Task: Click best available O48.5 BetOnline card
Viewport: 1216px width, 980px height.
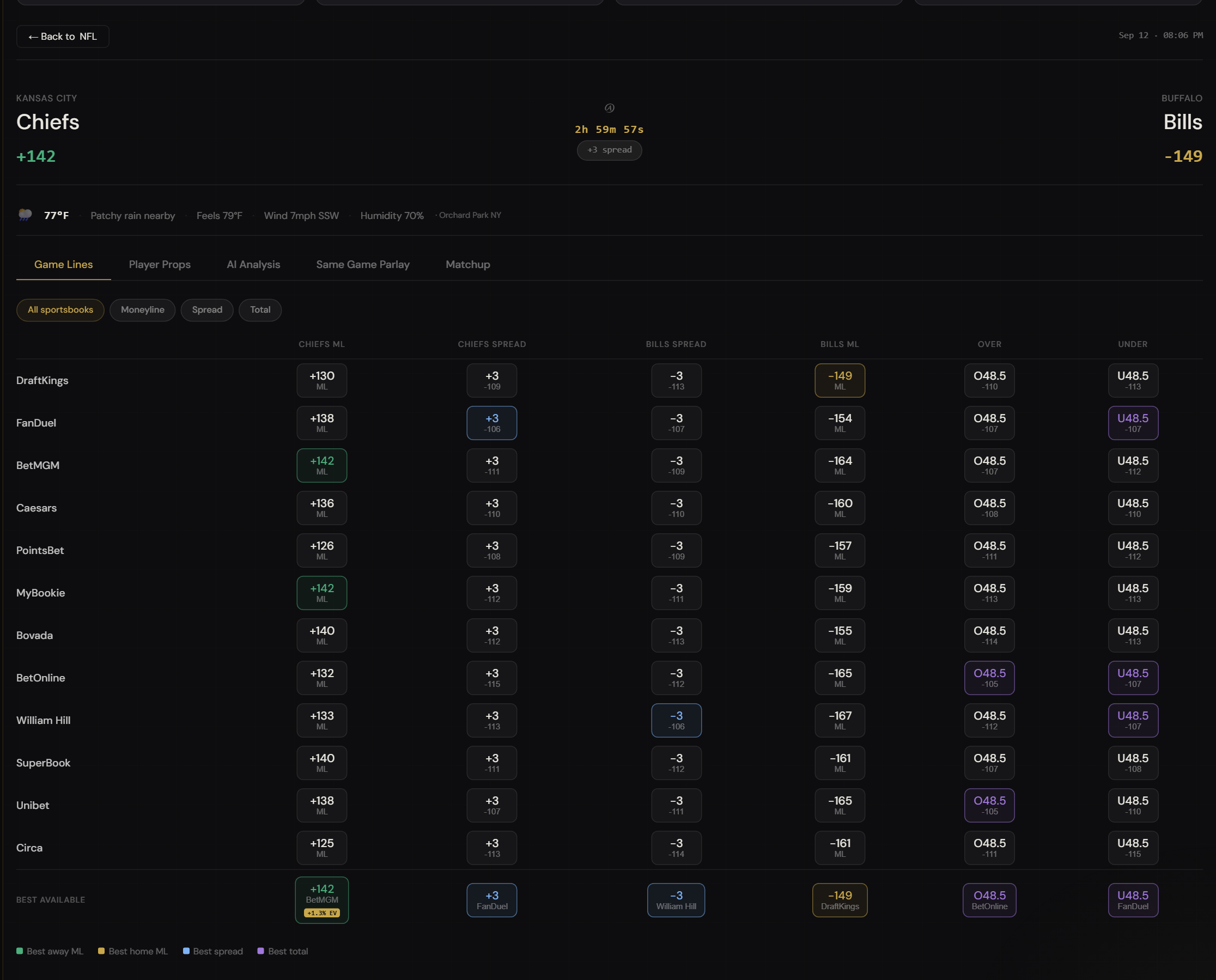Action: point(989,900)
